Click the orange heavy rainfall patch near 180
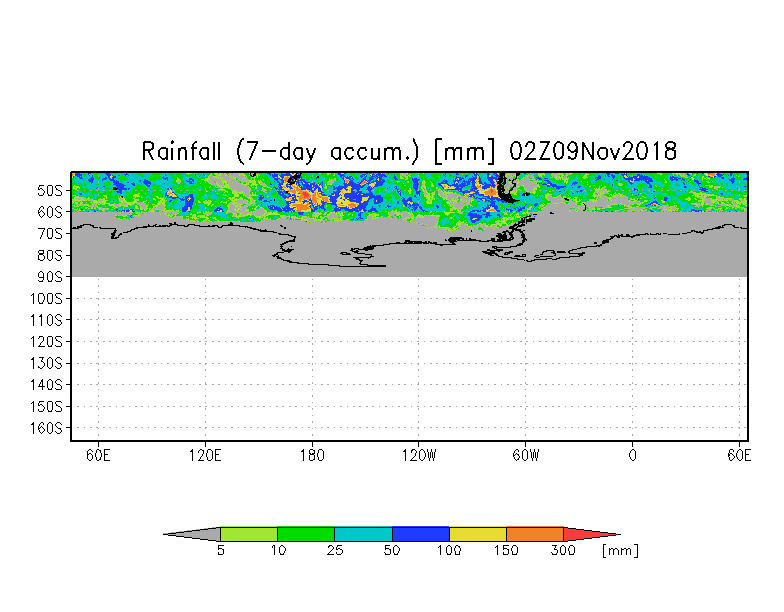This screenshot has height=612, width=784. tap(306, 198)
